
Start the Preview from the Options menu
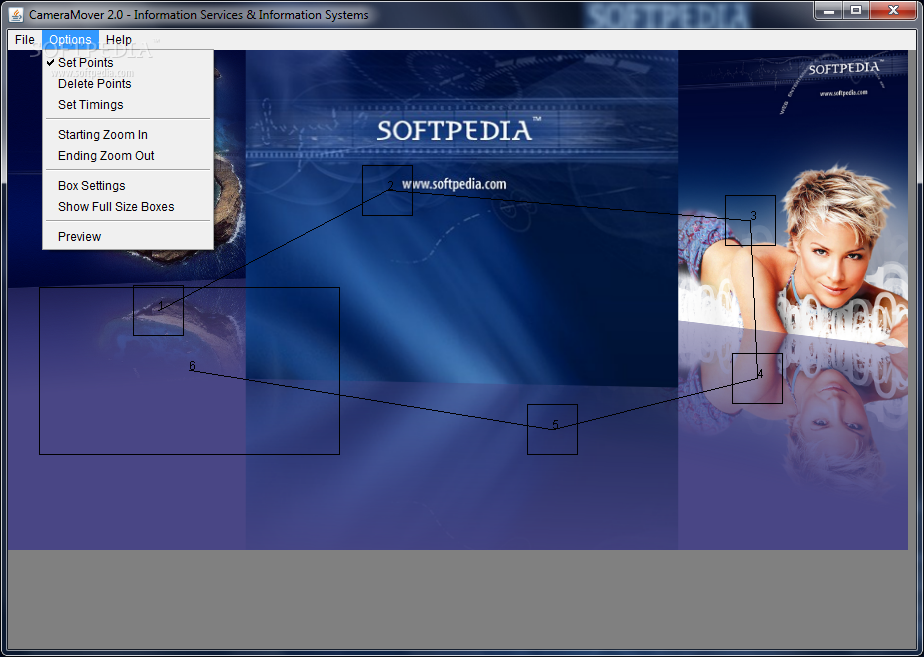tap(128, 237)
